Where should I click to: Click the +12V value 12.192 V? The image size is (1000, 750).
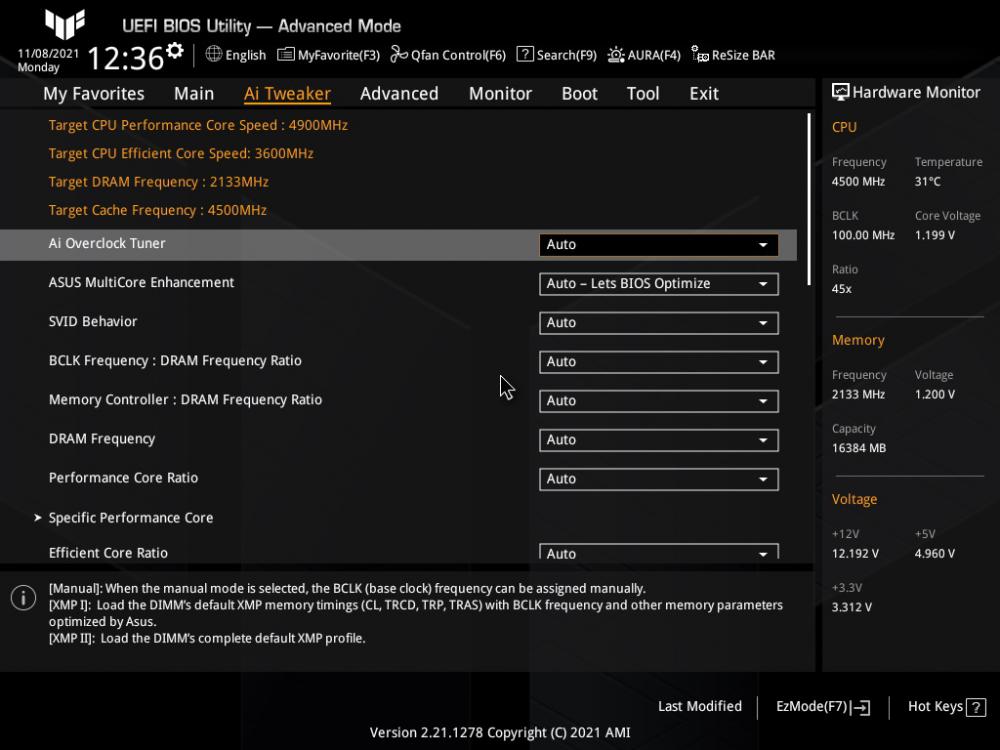tap(855, 554)
